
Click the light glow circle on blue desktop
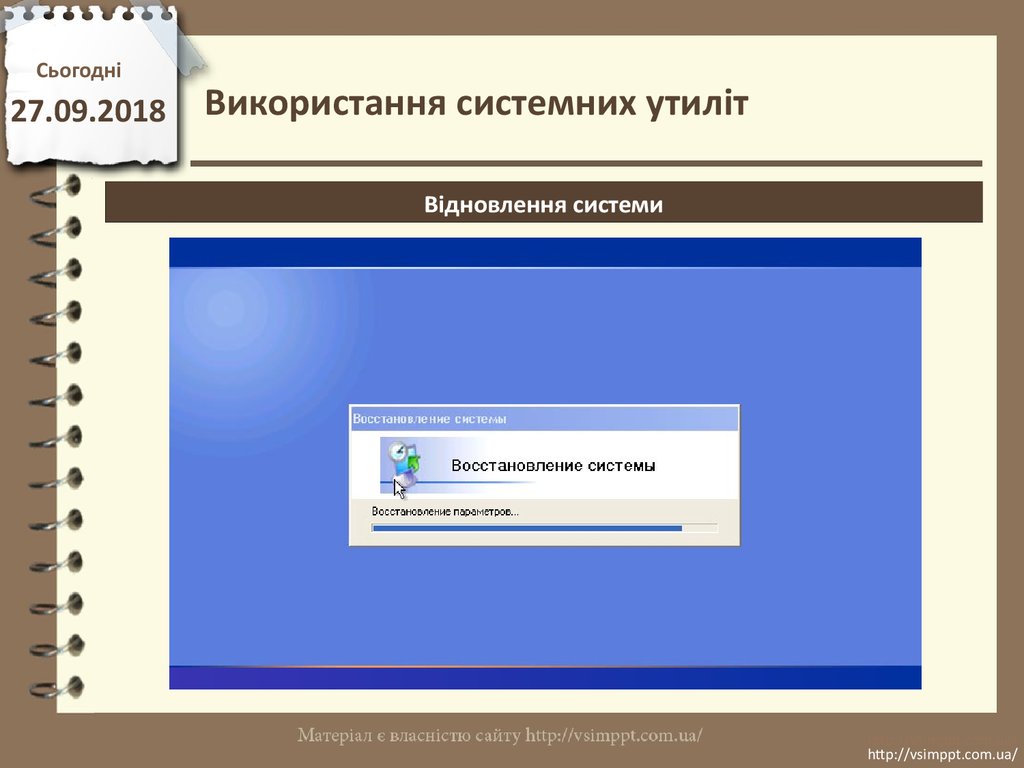tap(226, 312)
